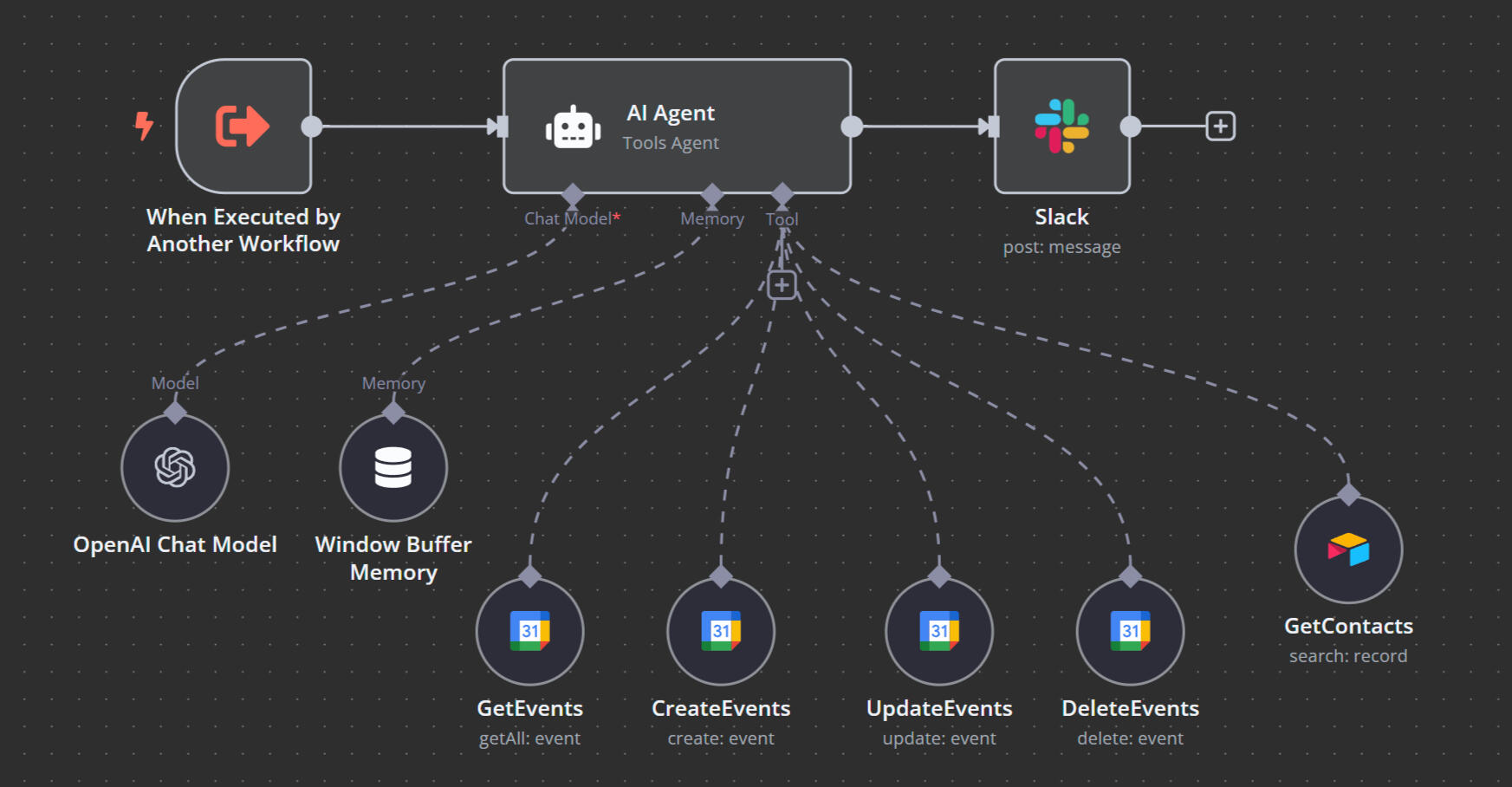Screen dimensions: 1512x787
Task: Select the CreateEvents Google Calendar node
Action: (721, 632)
